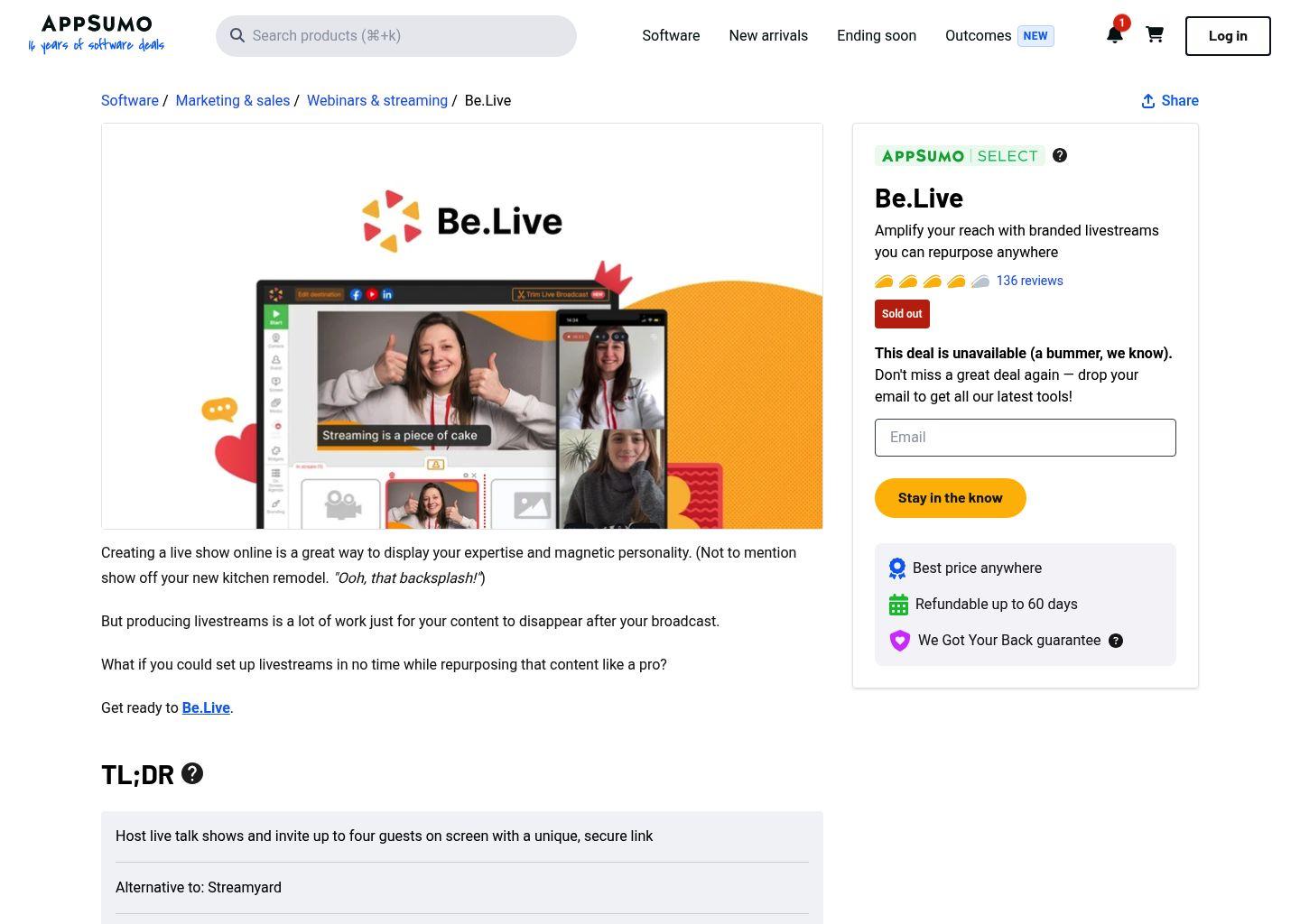This screenshot has height=924, width=1300.
Task: Click the Search products box
Action: click(396, 36)
